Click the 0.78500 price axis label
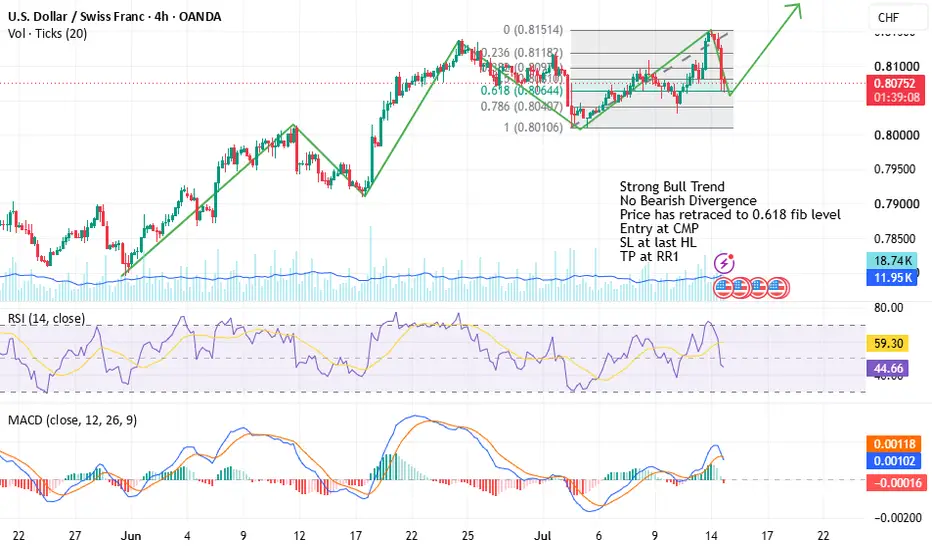The image size is (932, 550). 895,238
